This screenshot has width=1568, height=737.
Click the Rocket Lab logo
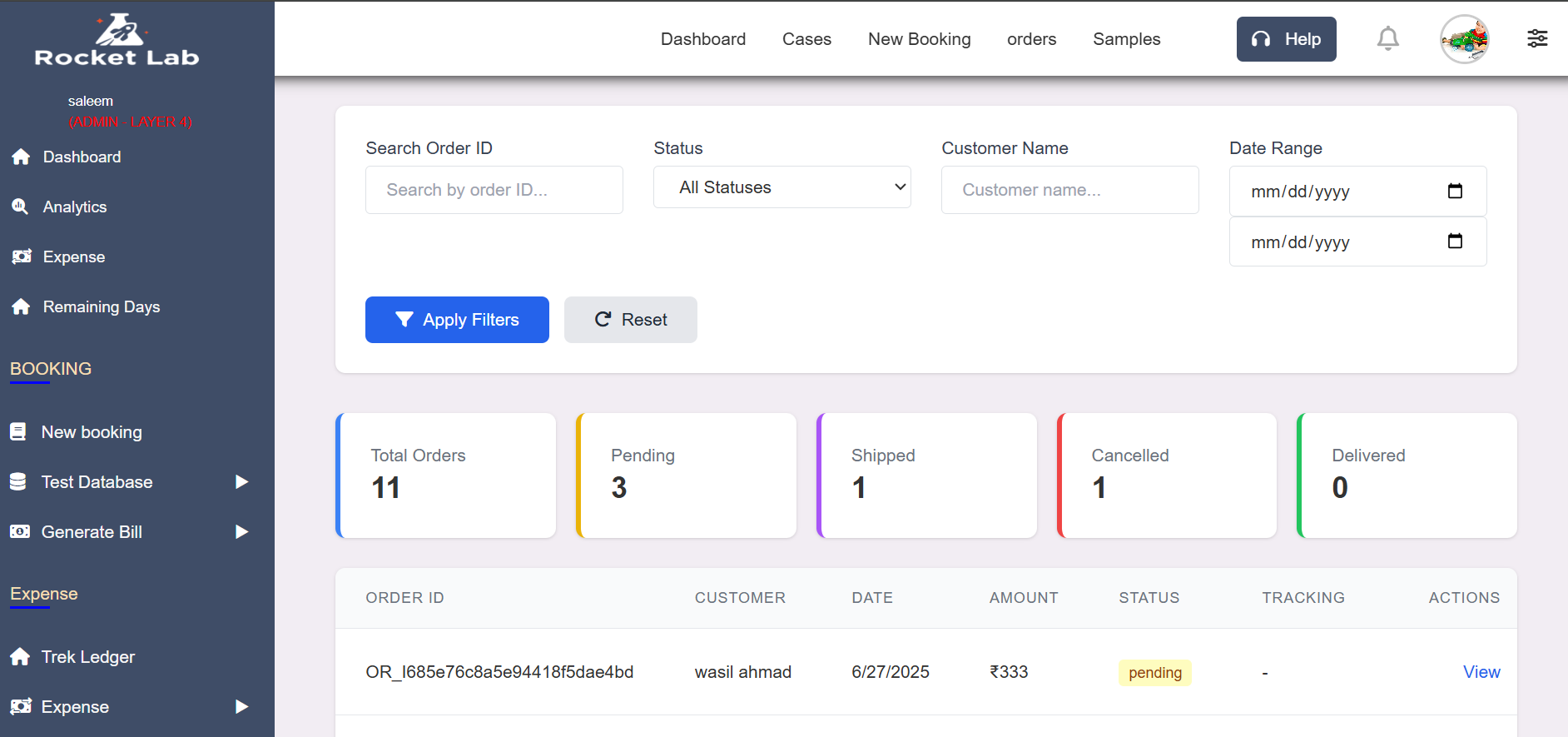point(117,41)
